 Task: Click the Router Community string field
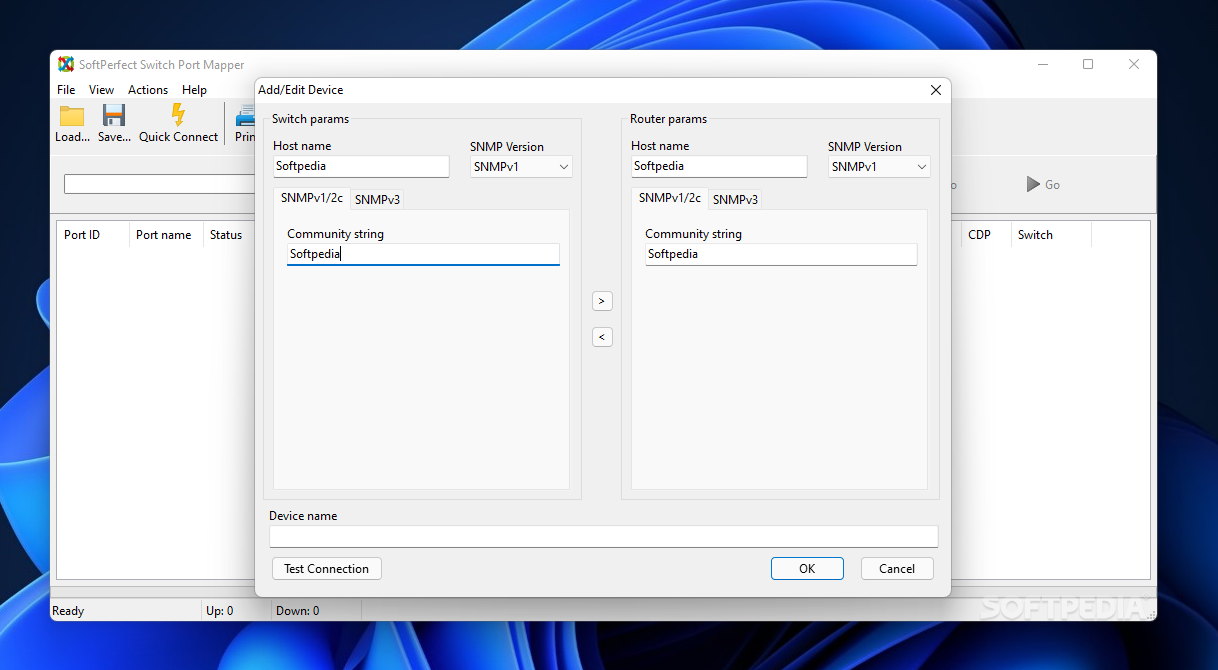click(x=781, y=254)
